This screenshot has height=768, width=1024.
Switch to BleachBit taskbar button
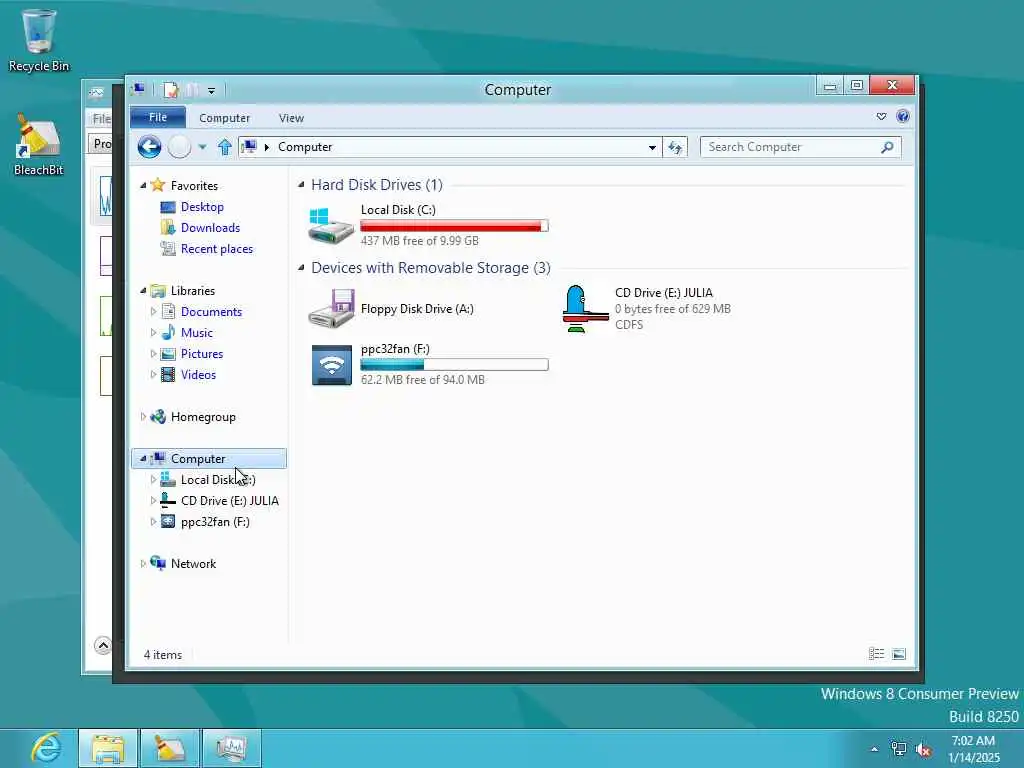170,748
